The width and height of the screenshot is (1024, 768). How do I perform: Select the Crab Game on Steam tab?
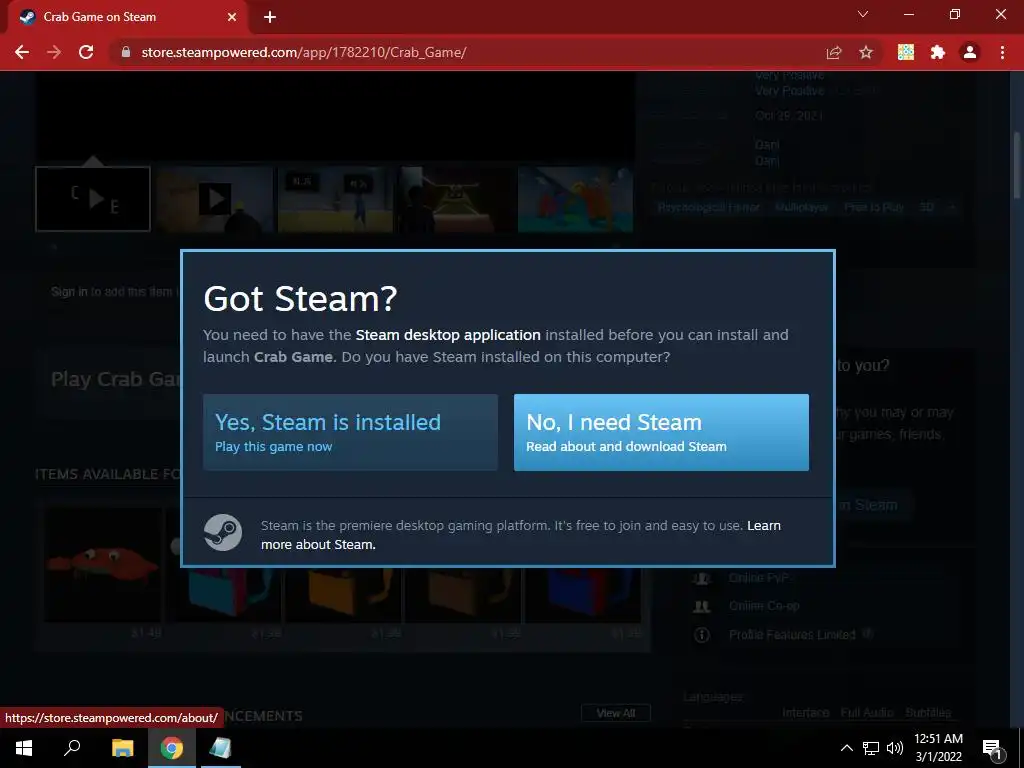tap(127, 17)
